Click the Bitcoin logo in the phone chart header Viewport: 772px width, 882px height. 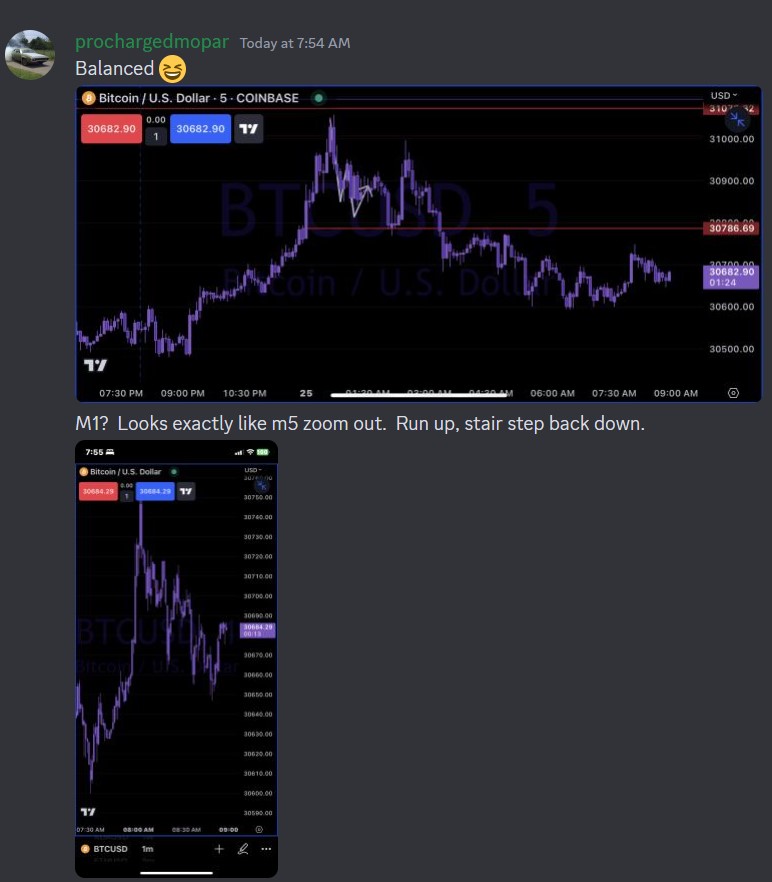[84, 472]
